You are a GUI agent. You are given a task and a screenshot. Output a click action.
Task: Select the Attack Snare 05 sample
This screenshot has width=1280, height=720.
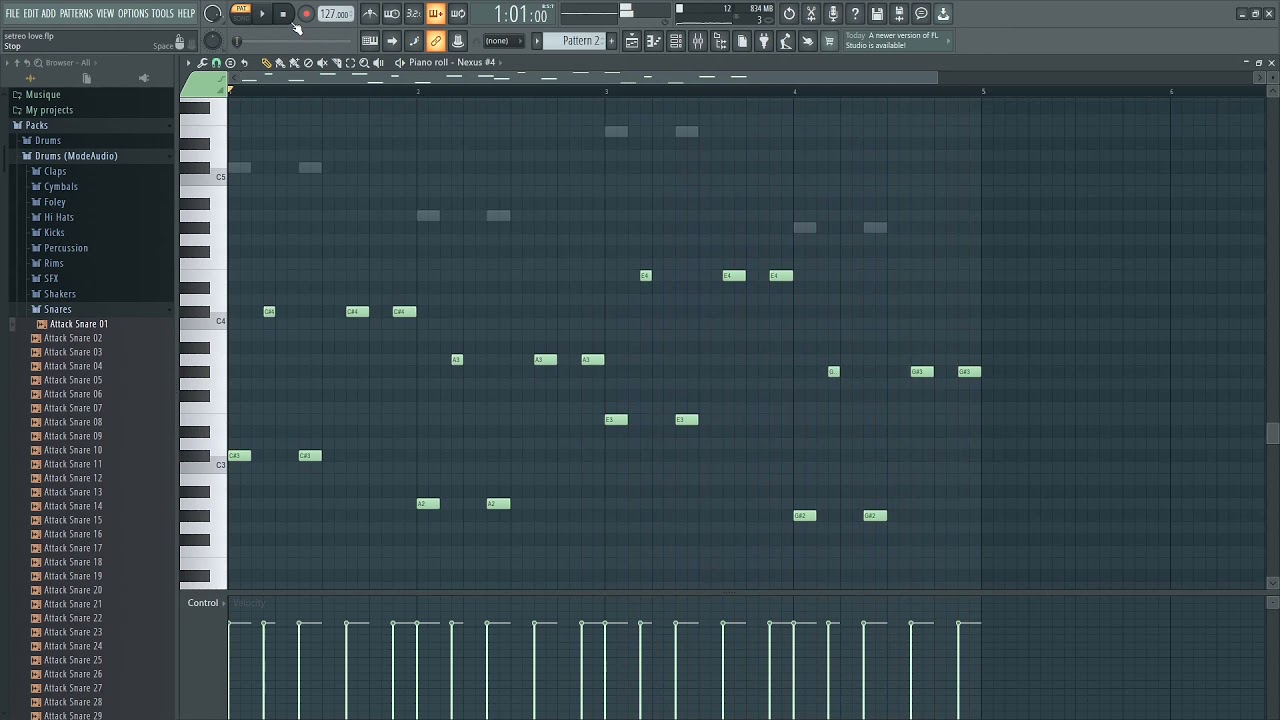point(72,380)
